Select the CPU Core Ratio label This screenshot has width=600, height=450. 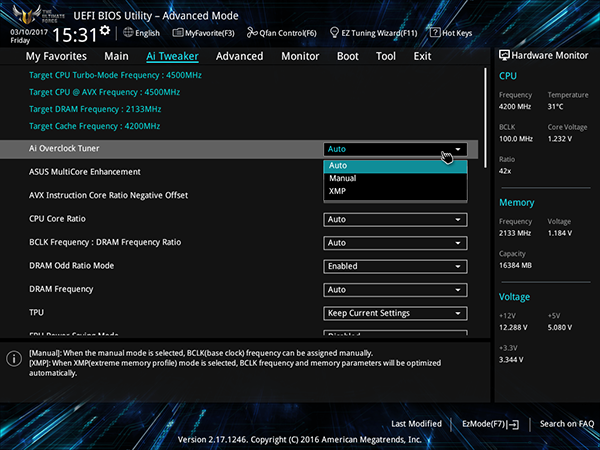57,218
